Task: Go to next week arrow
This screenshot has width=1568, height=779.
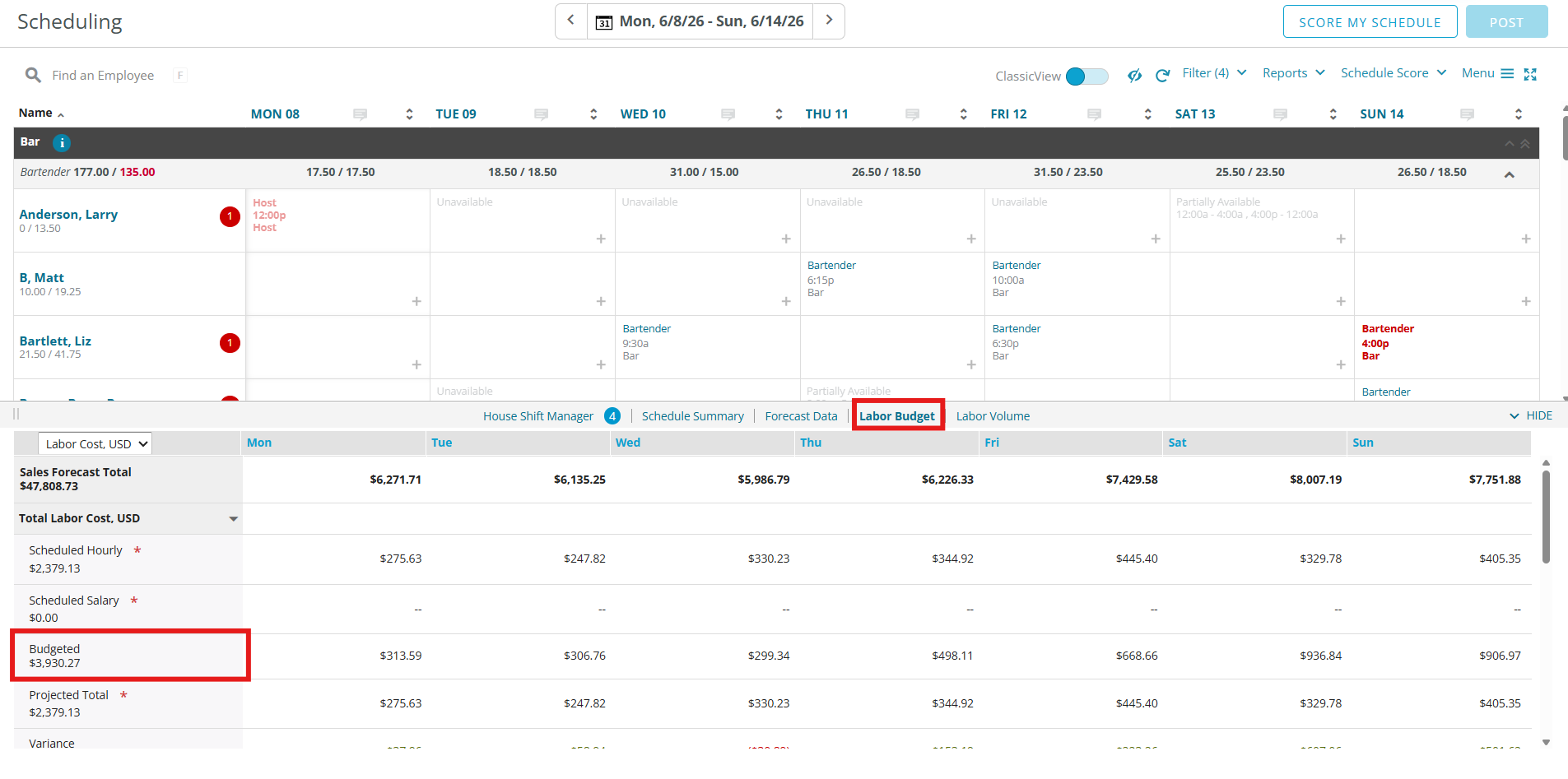Action: [x=829, y=21]
